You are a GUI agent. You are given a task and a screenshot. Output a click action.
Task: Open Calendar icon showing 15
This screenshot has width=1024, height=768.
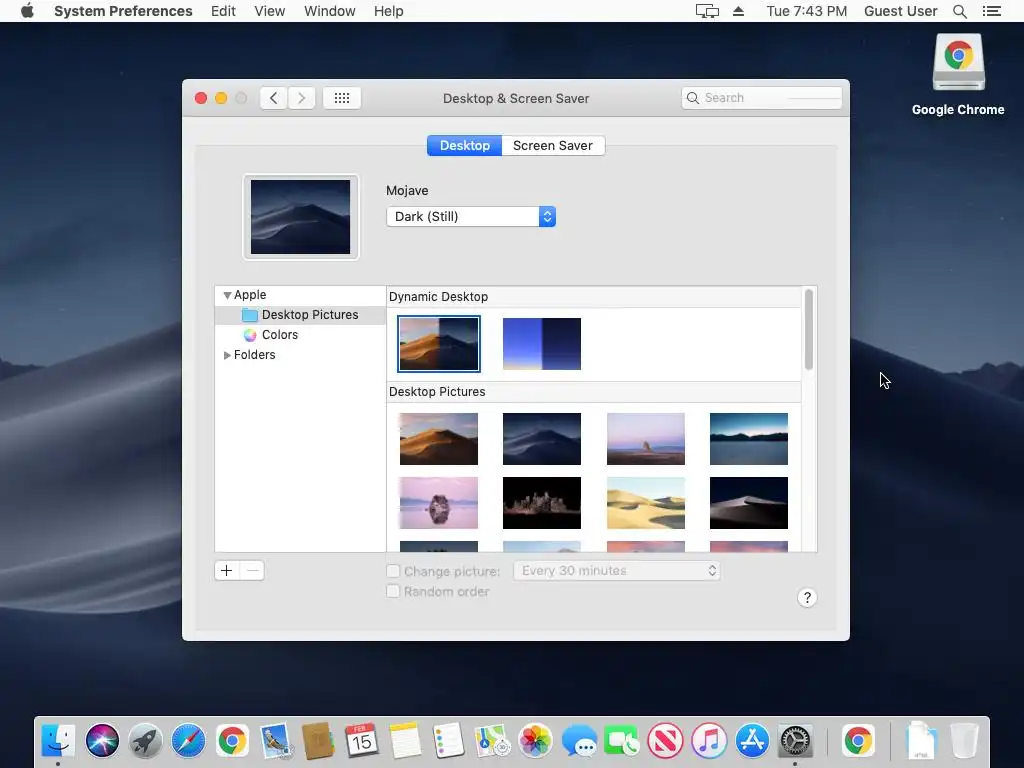(x=361, y=741)
